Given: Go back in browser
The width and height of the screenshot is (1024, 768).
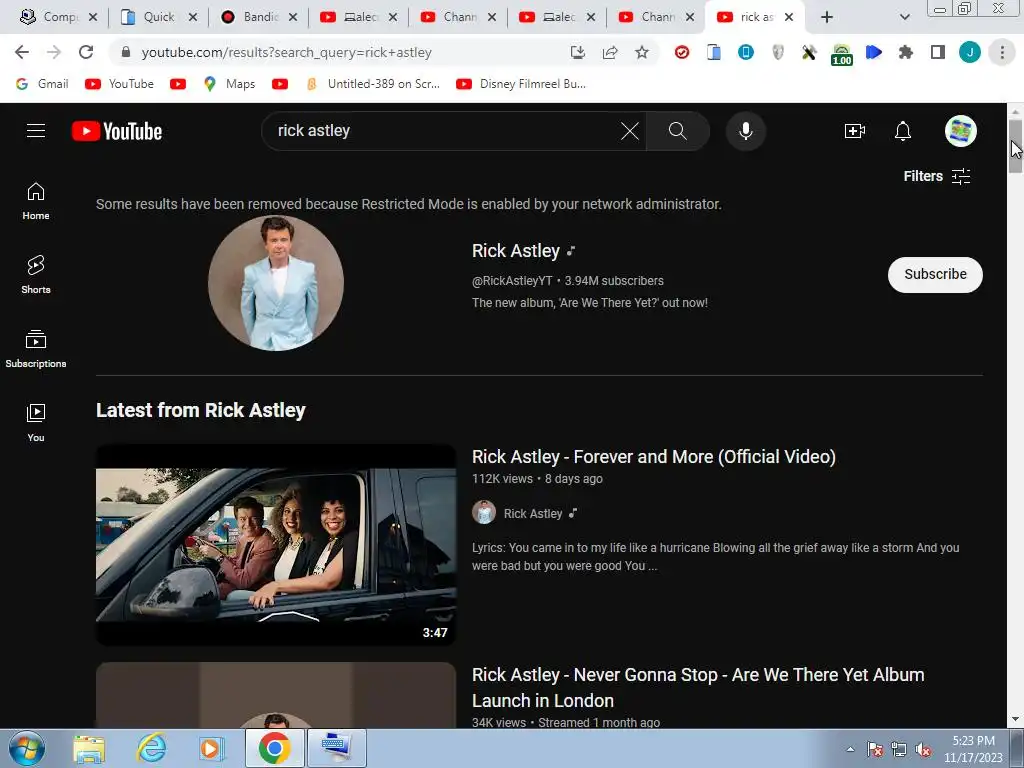Looking at the screenshot, I should click(22, 52).
